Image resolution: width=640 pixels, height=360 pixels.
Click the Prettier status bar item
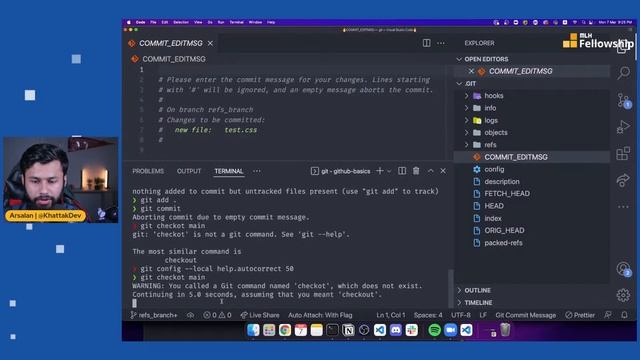coord(580,315)
